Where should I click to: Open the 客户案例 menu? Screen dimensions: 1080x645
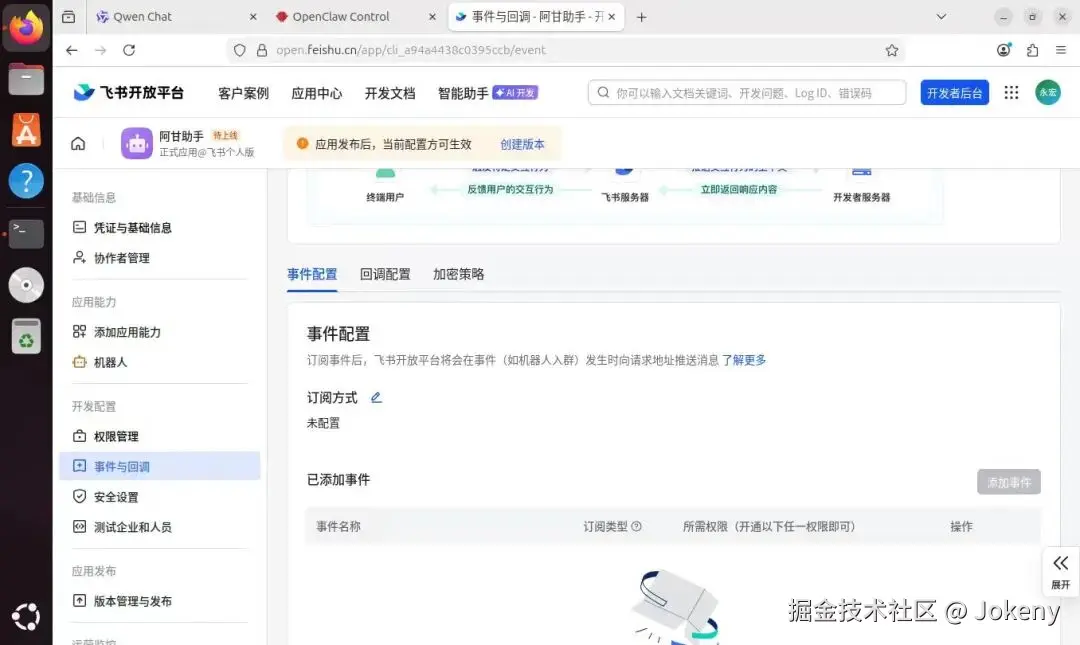tap(243, 93)
